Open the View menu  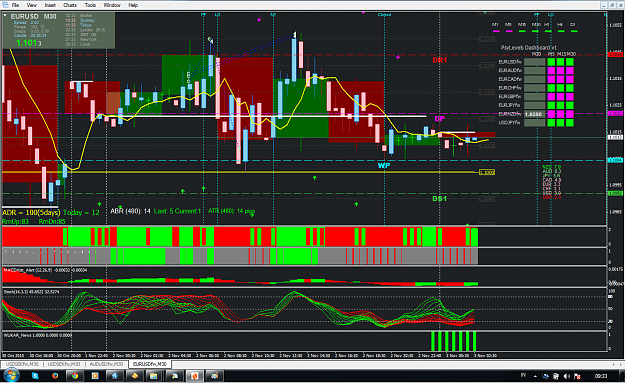(31, 5)
